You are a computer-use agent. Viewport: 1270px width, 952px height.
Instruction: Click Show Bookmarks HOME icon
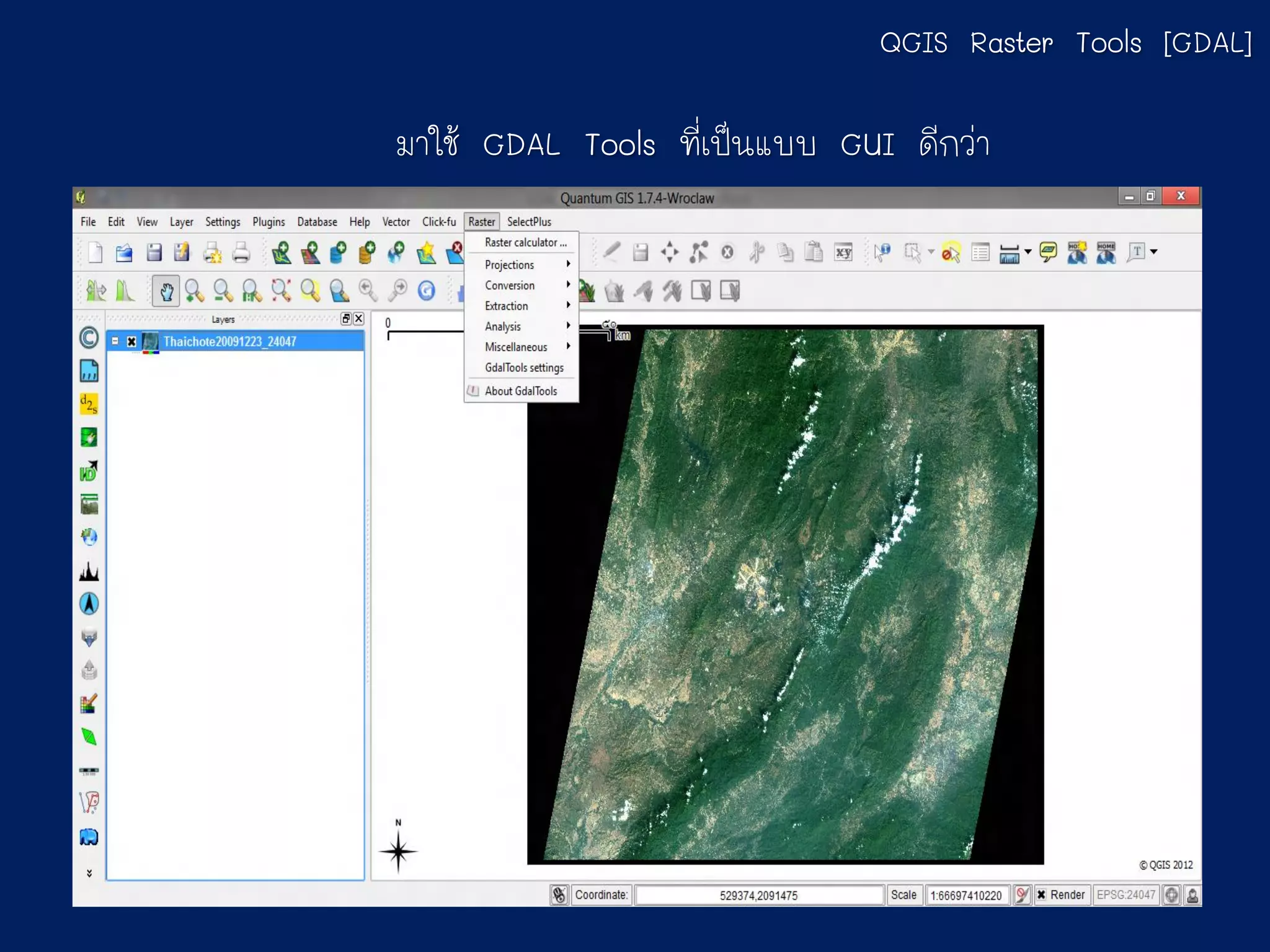click(1106, 252)
